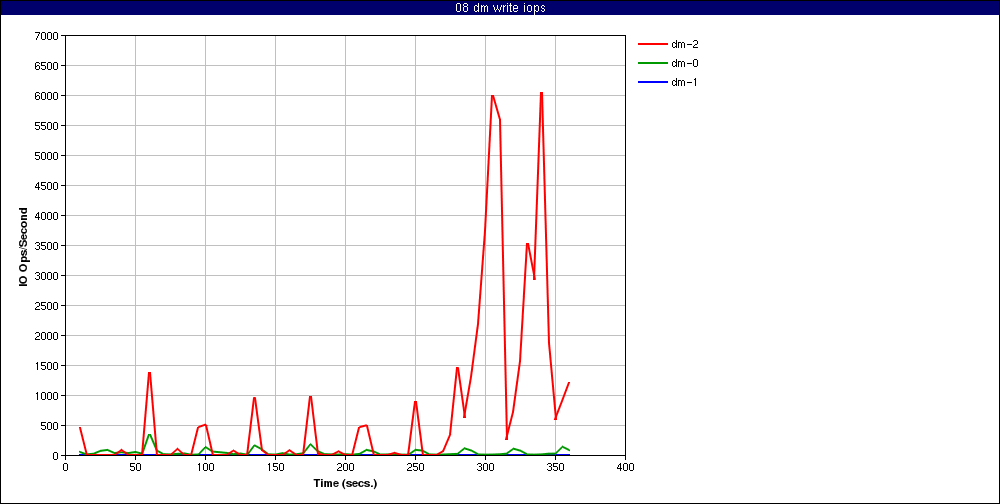Click the dm-2 peak near 305 seconds
Viewport: 1000px width, 504px height.
492,96
